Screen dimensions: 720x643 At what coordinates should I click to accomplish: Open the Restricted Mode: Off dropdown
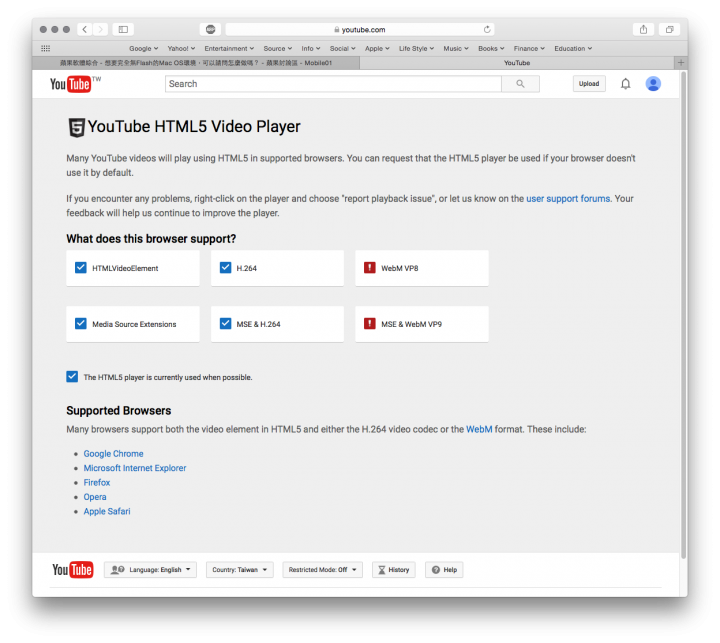pos(322,570)
